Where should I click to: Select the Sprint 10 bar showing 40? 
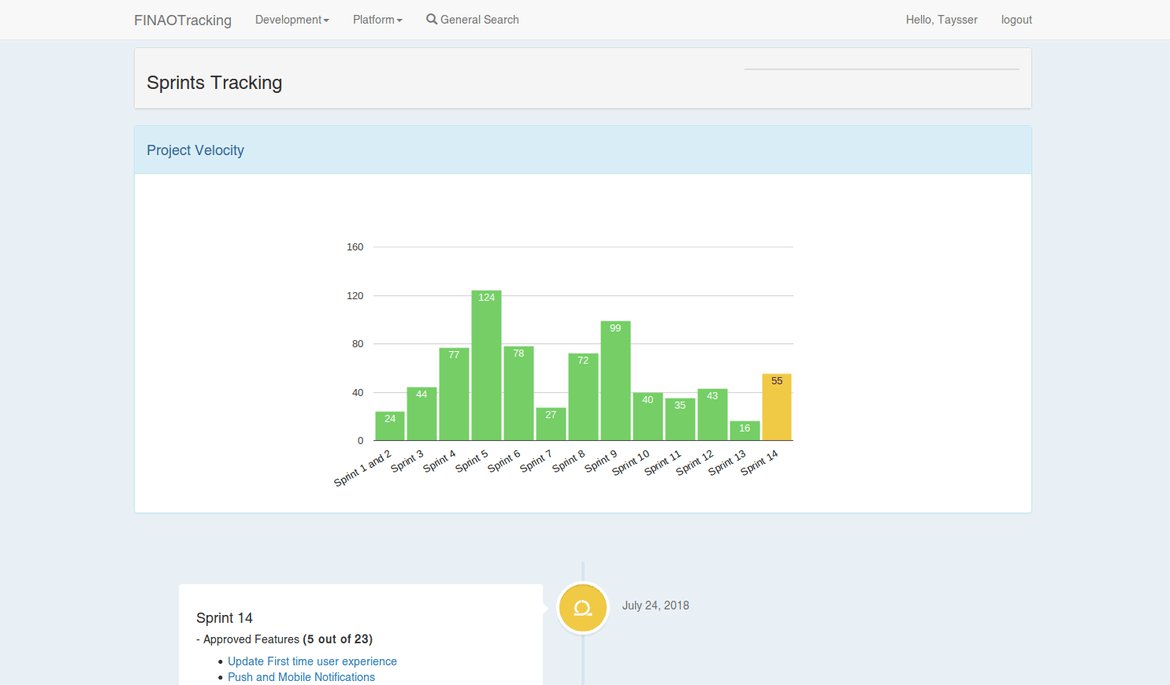648,416
